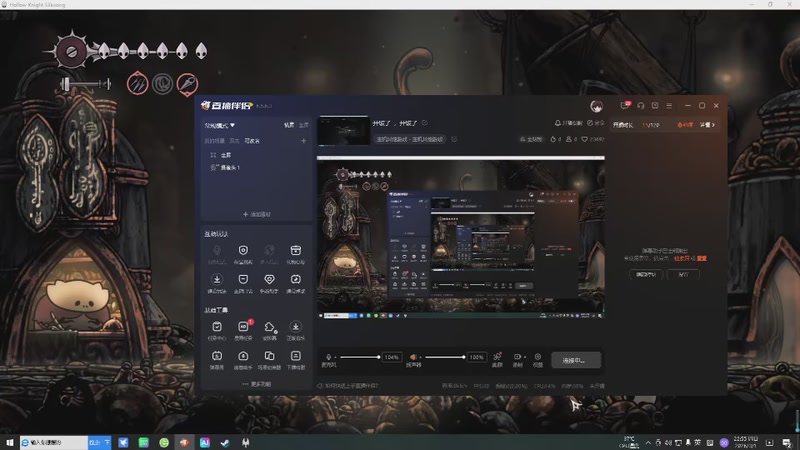
Task: Click the record camera icon in bottom bar
Action: 517,356
